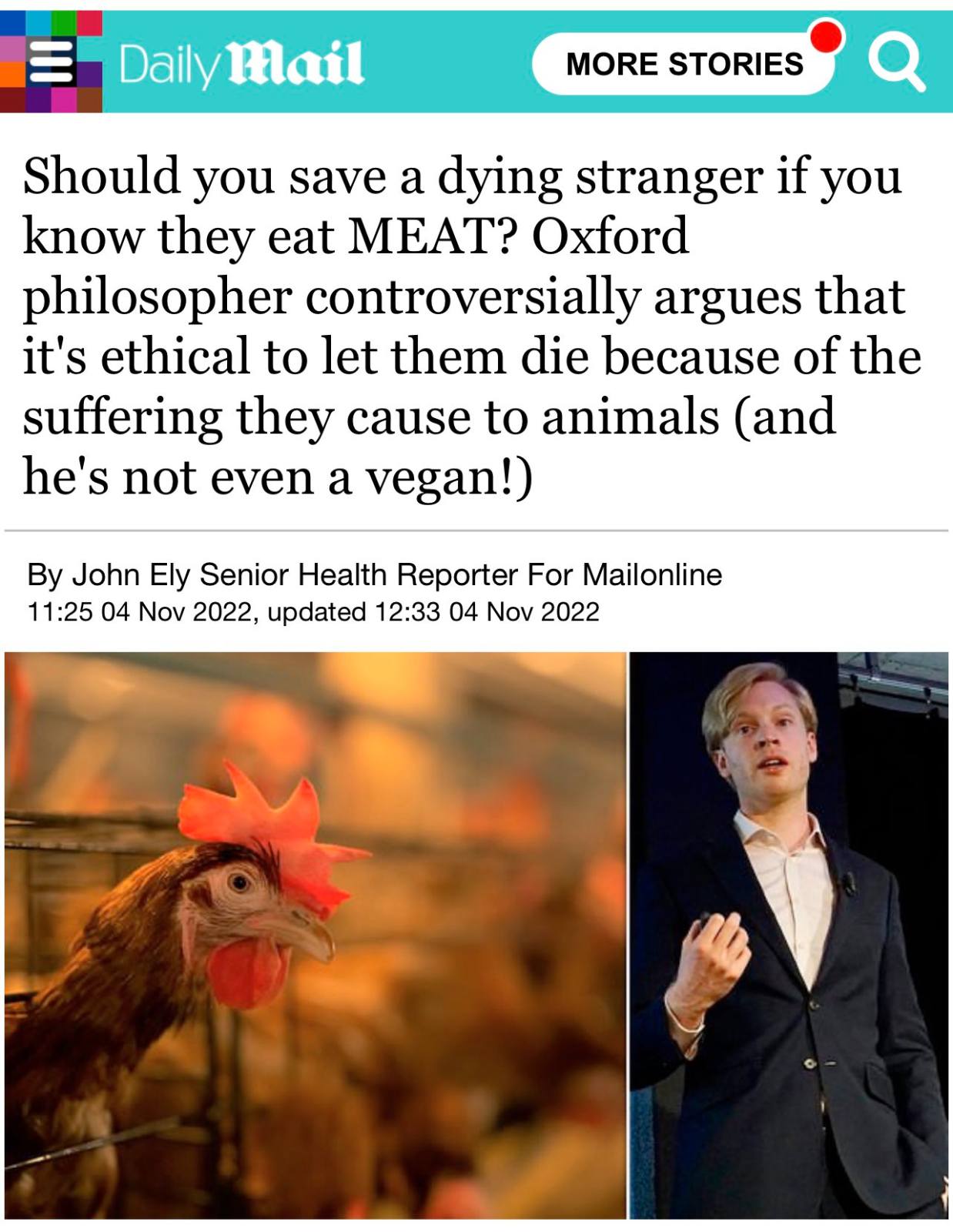
Task: Click the 11:25 04 Nov 2022 publish time
Action: pos(140,612)
